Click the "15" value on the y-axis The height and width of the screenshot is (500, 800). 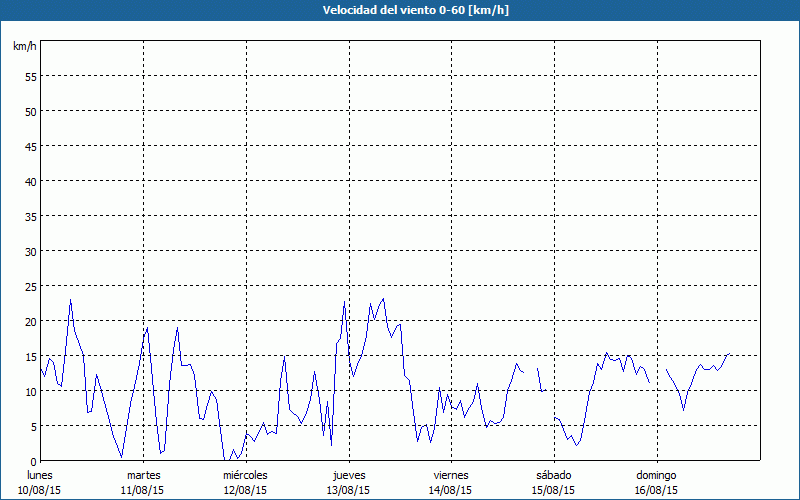[30, 356]
